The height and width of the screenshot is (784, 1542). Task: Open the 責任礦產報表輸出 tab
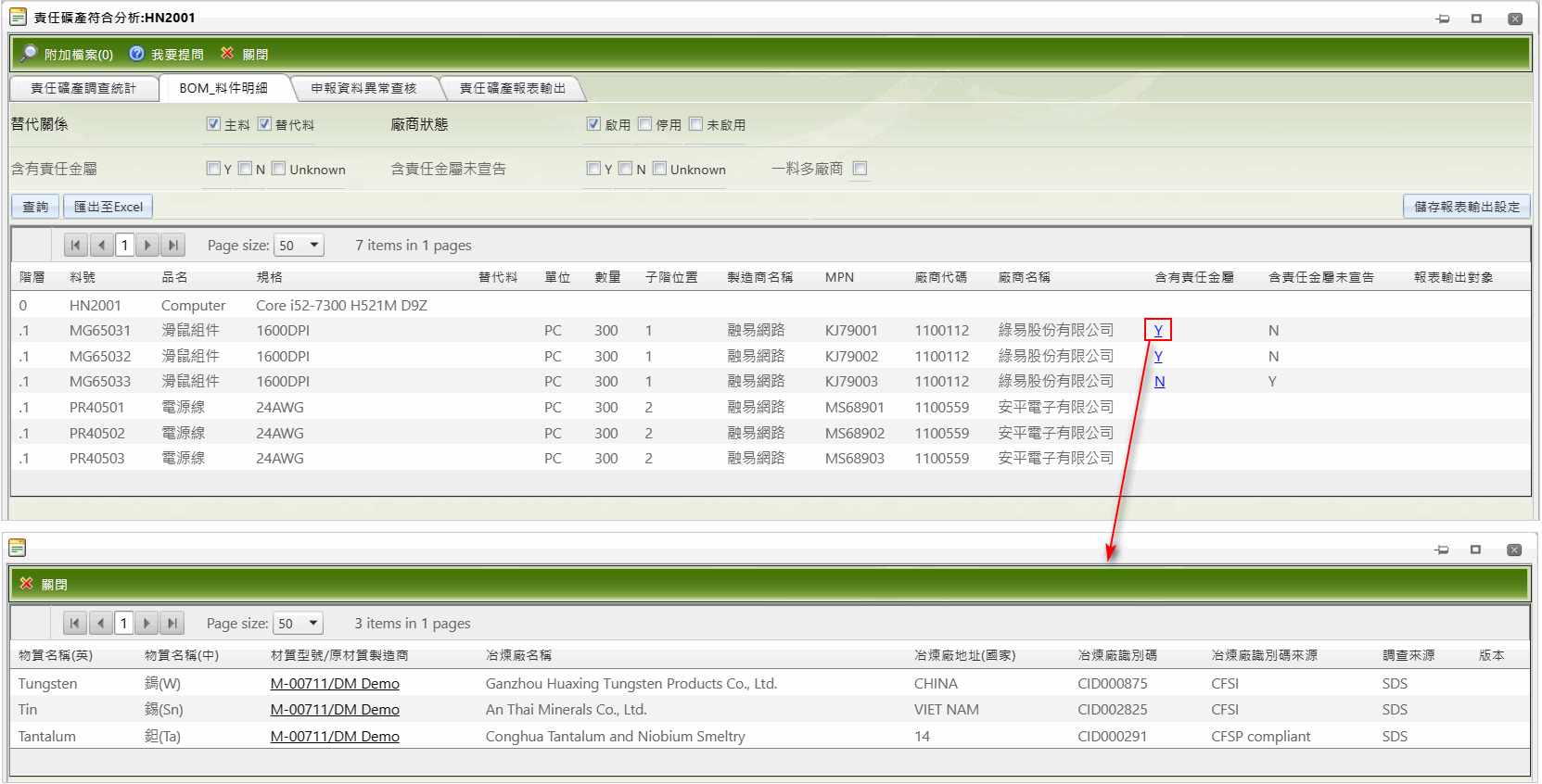point(513,88)
